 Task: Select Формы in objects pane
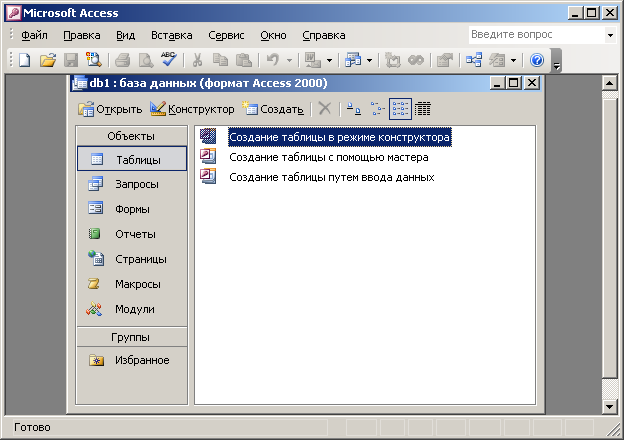132,209
